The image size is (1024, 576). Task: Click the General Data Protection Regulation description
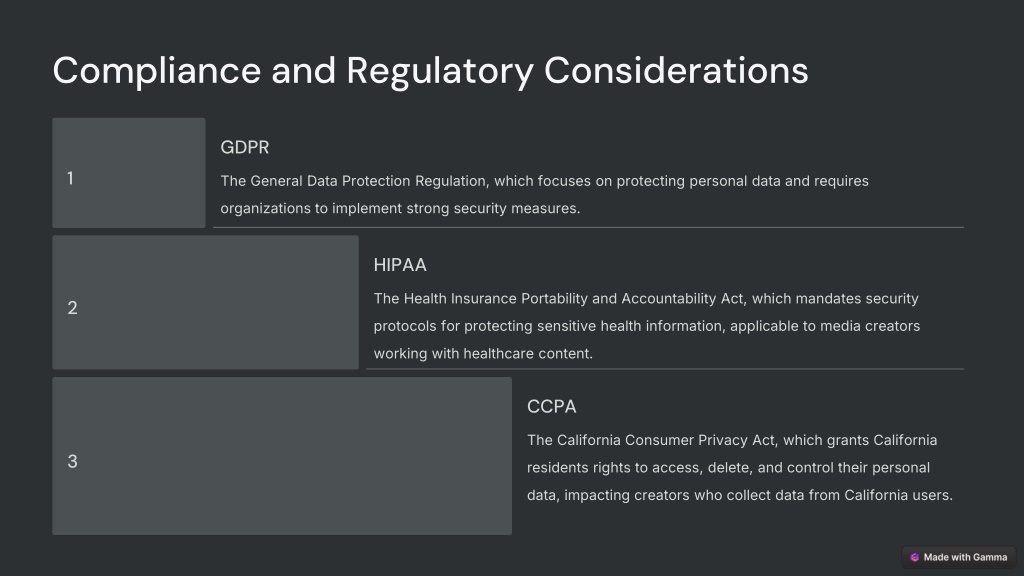[x=545, y=195]
